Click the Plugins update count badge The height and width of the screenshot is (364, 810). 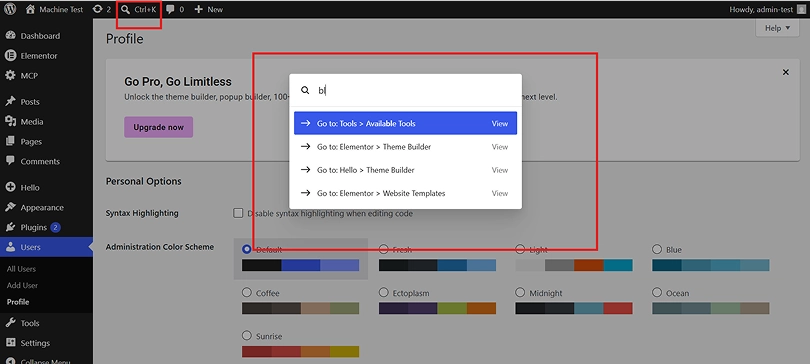click(x=56, y=227)
